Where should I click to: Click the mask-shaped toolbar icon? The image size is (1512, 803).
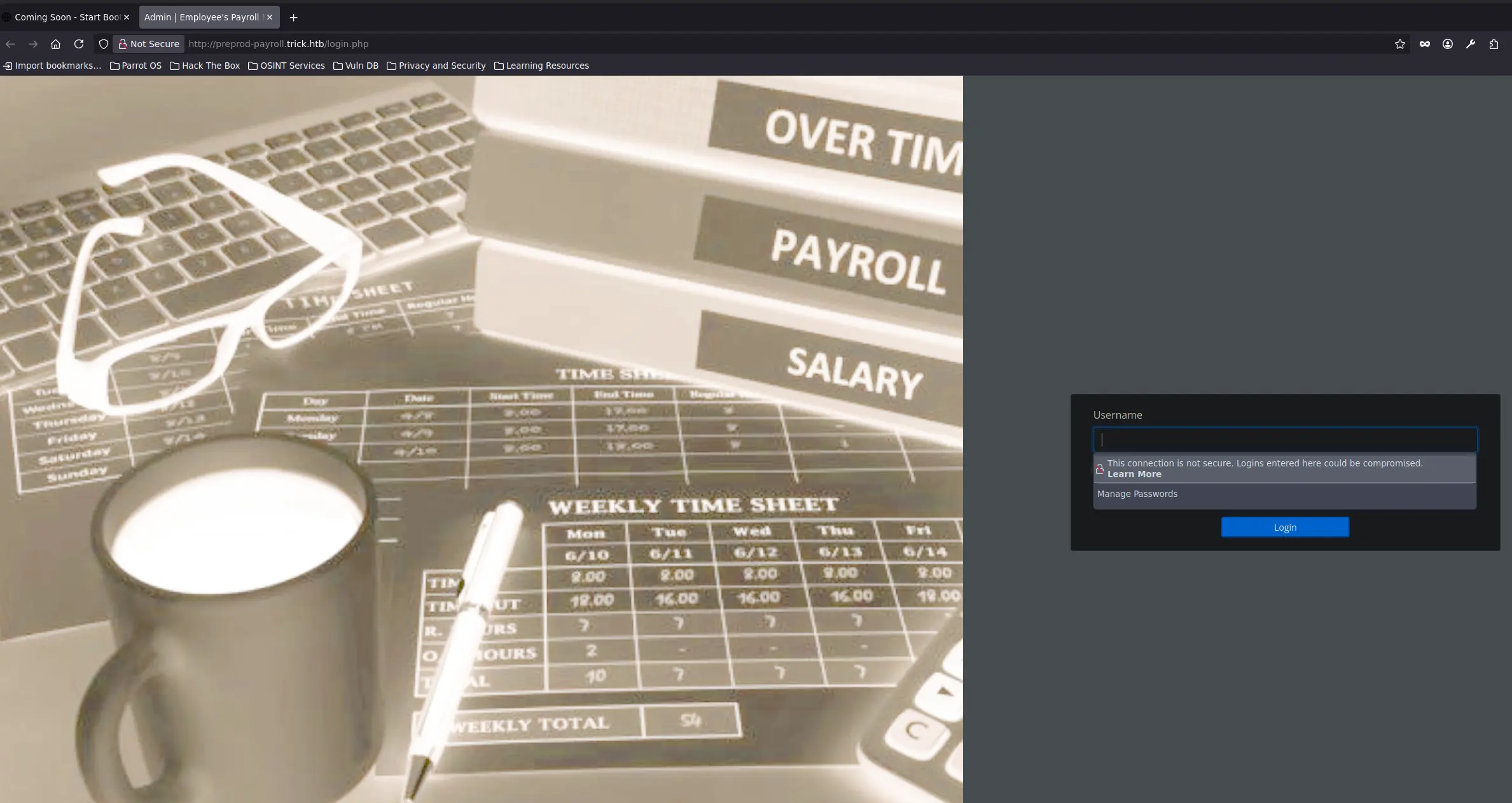click(1425, 44)
